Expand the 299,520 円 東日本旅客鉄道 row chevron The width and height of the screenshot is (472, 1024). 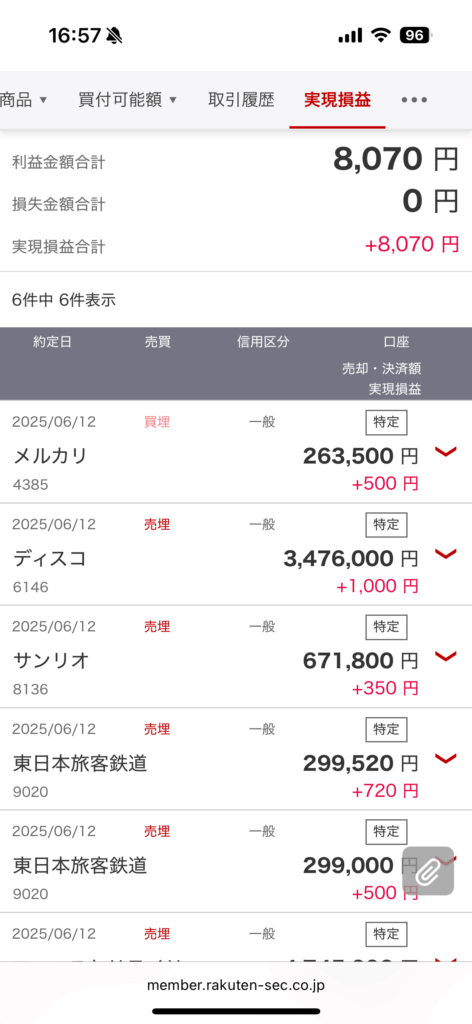tap(446, 759)
